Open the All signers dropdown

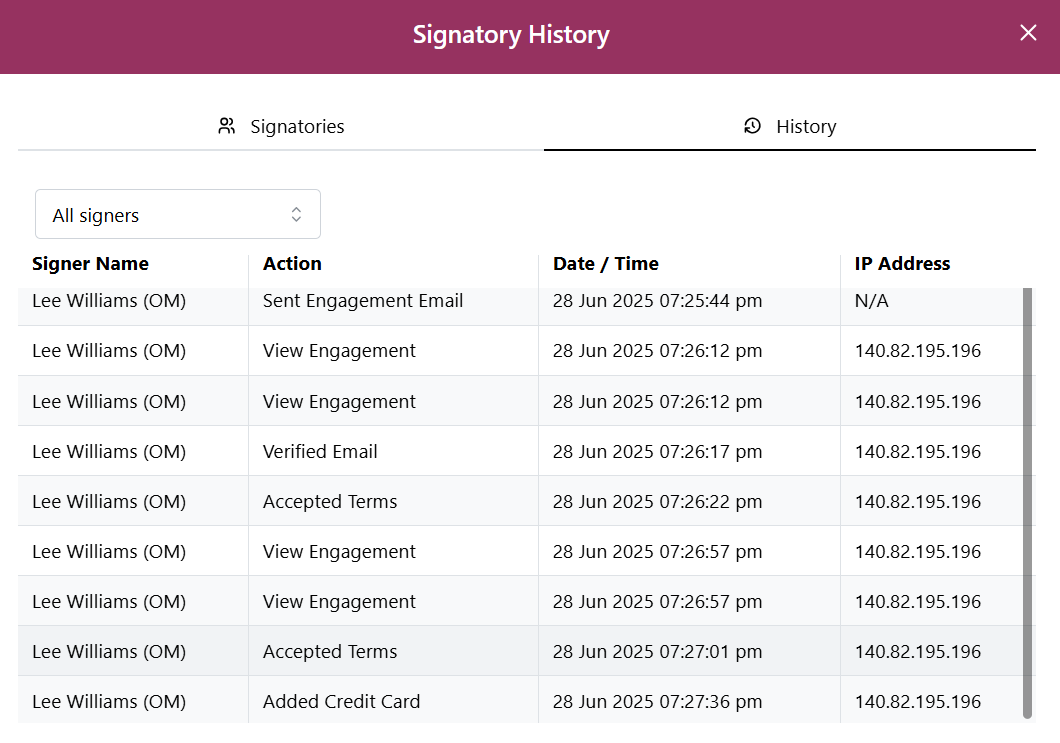tap(177, 214)
